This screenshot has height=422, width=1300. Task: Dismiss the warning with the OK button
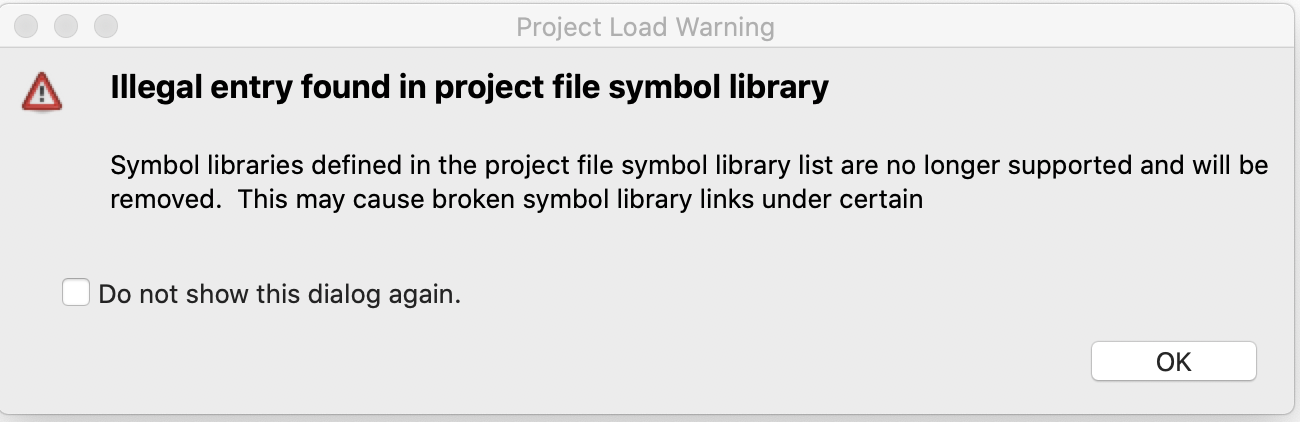tap(1173, 361)
